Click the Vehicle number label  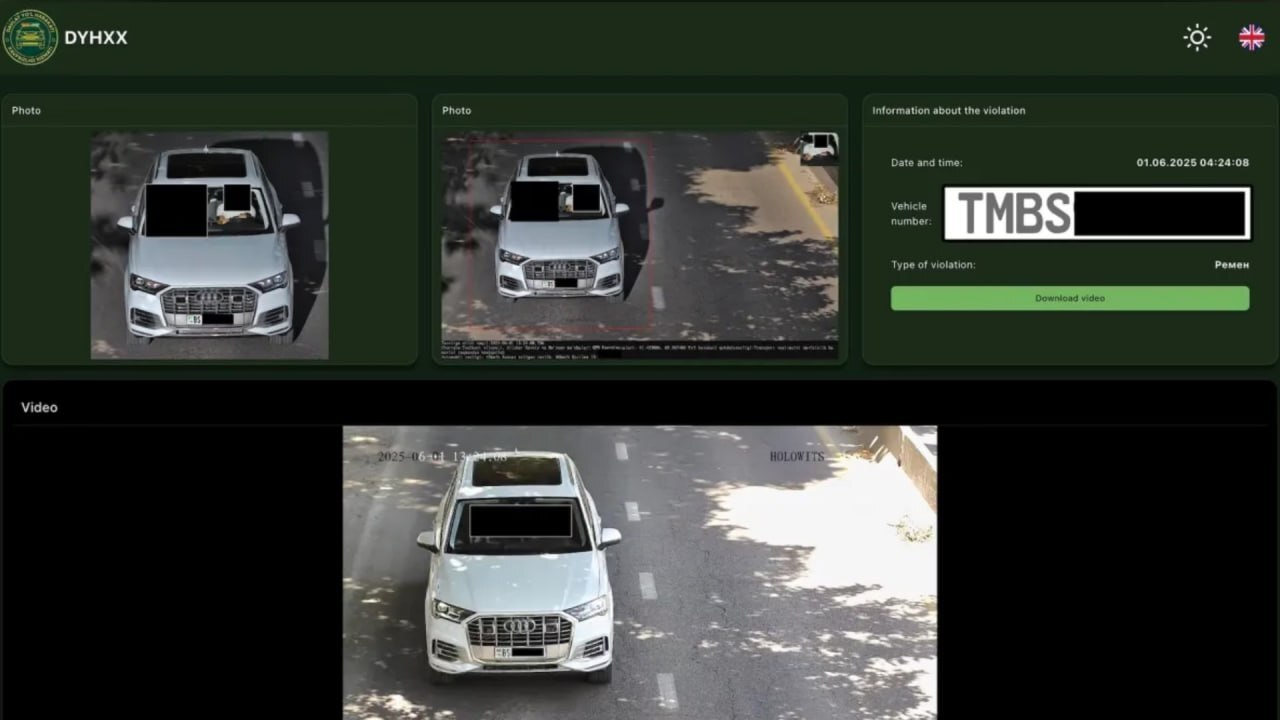tap(910, 214)
